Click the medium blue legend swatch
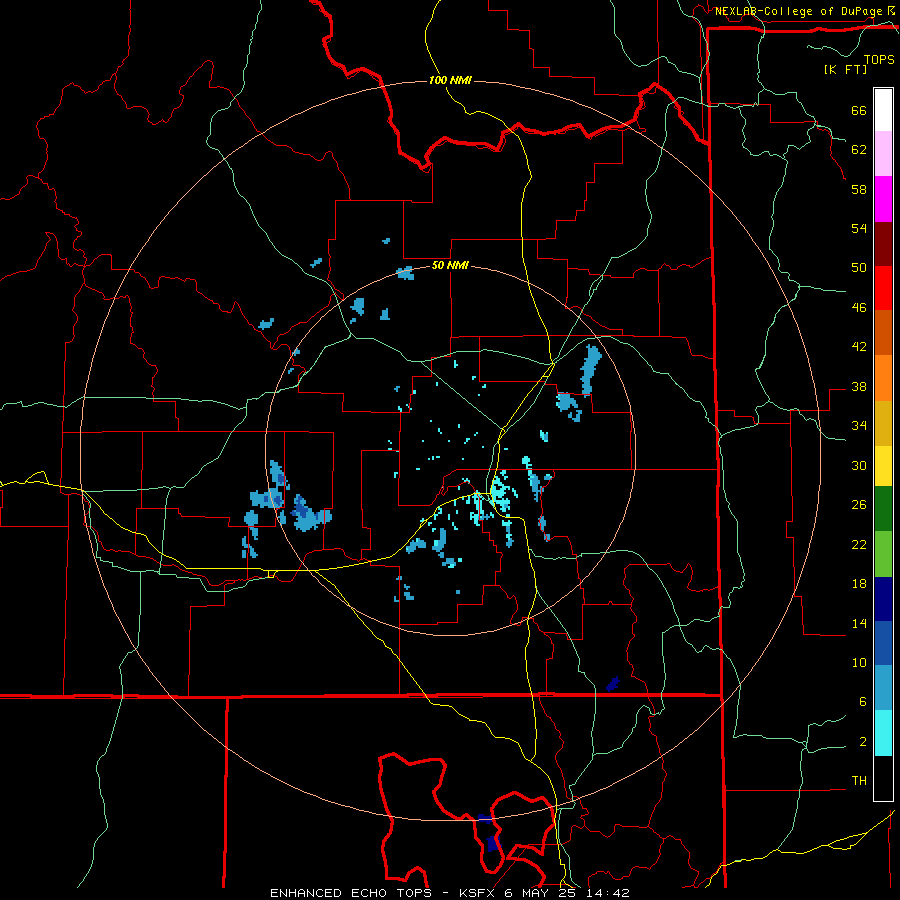The image size is (900, 900). 883,643
